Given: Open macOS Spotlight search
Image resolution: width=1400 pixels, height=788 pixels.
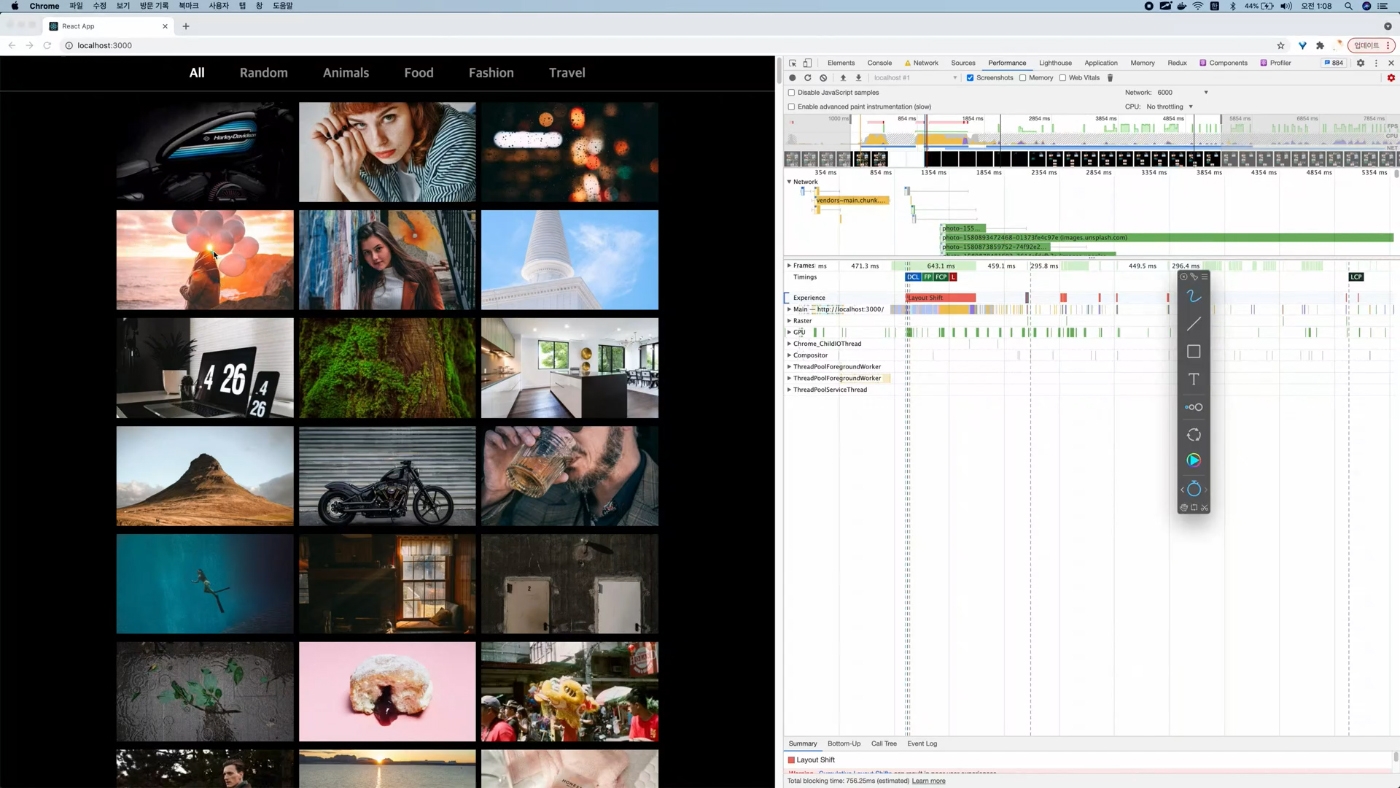Looking at the screenshot, I should coord(1348,6).
